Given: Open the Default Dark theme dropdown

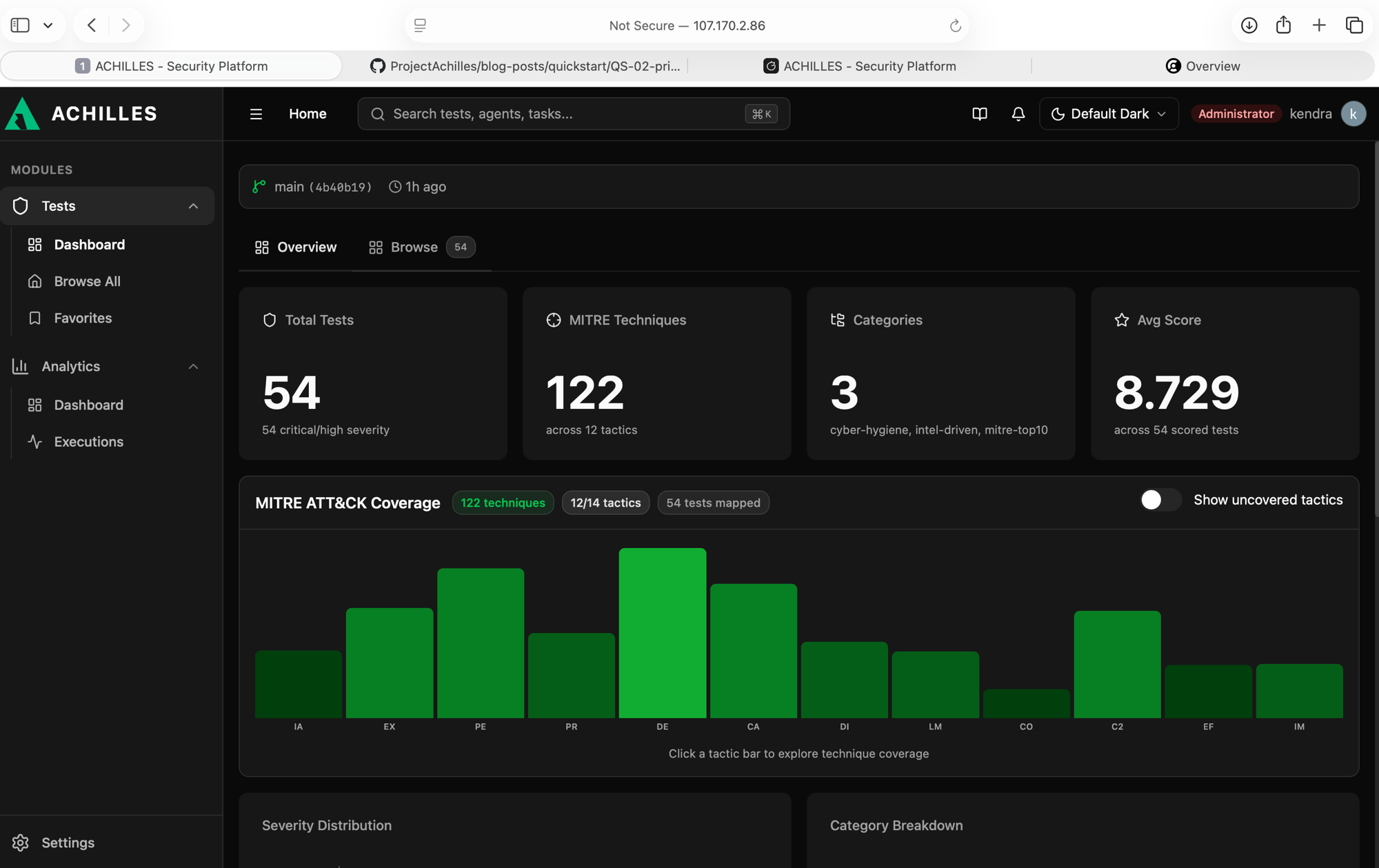Looking at the screenshot, I should (1109, 114).
